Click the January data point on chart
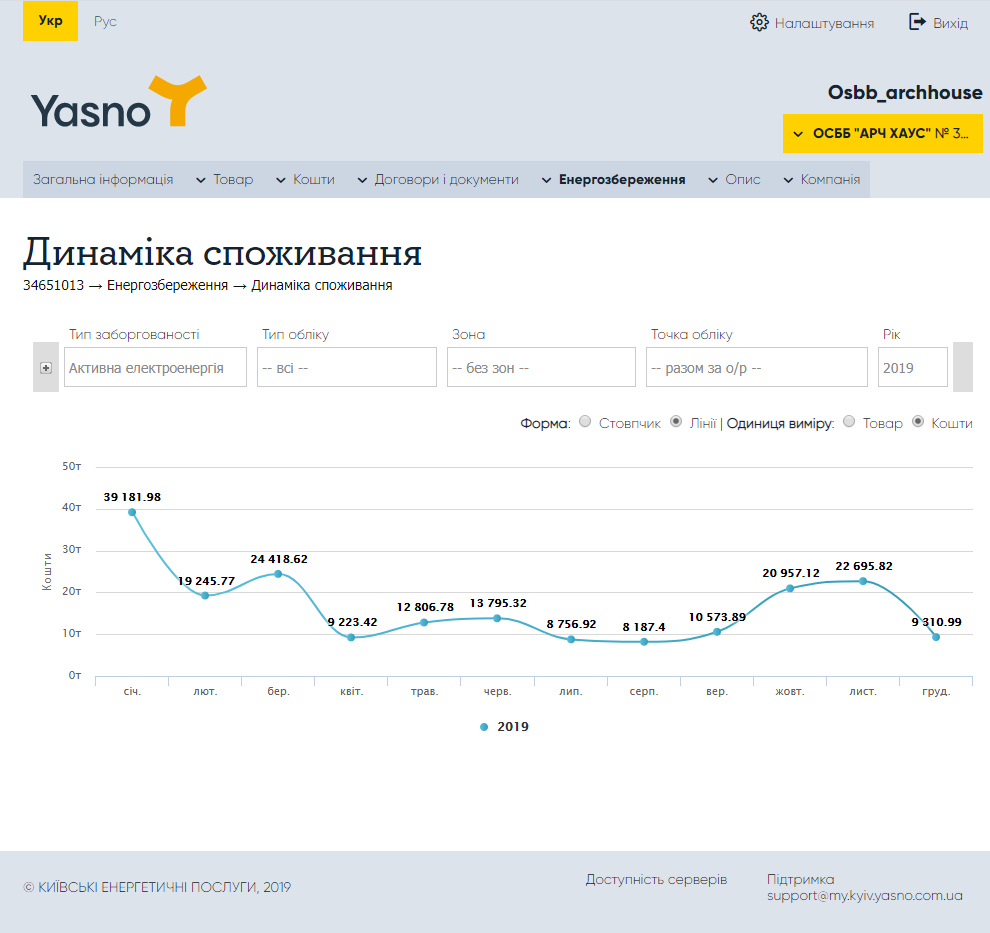This screenshot has width=990, height=933. point(132,512)
